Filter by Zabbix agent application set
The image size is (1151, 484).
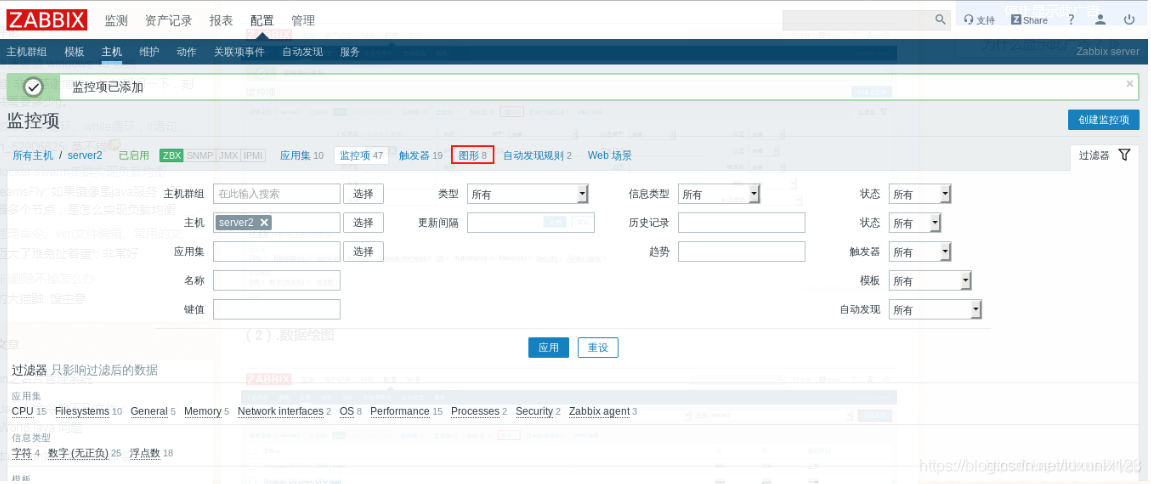point(599,411)
